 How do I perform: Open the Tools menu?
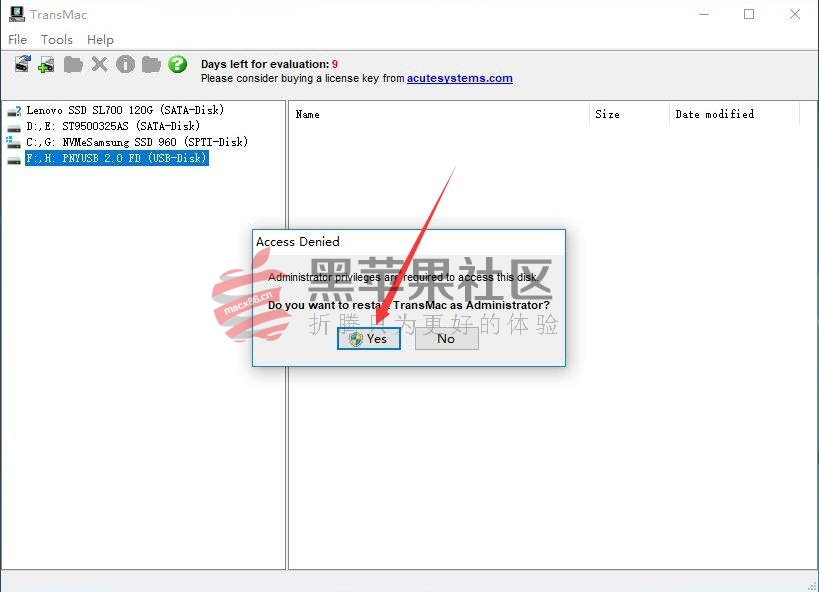point(56,40)
